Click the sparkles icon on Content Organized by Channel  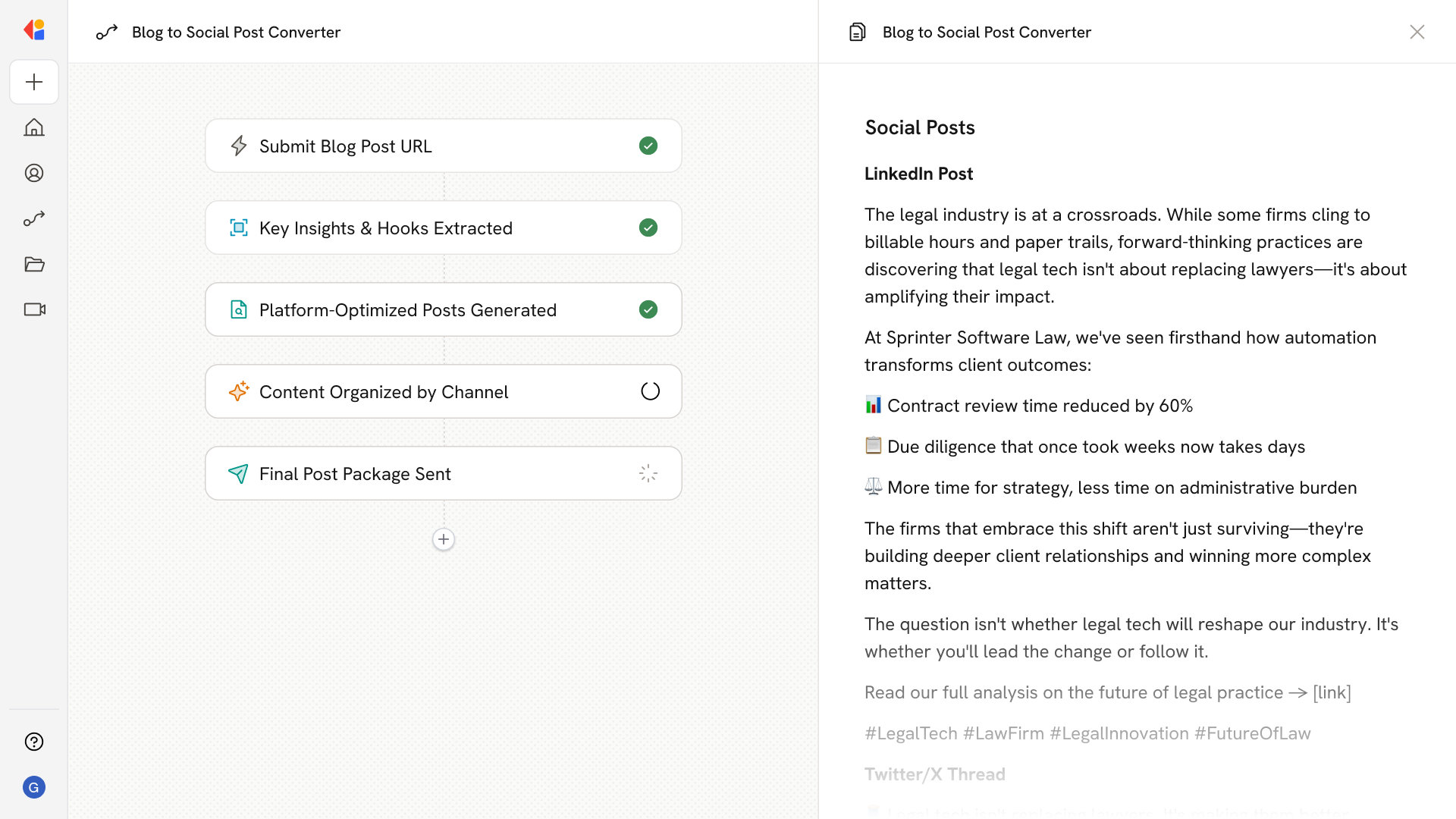[239, 391]
